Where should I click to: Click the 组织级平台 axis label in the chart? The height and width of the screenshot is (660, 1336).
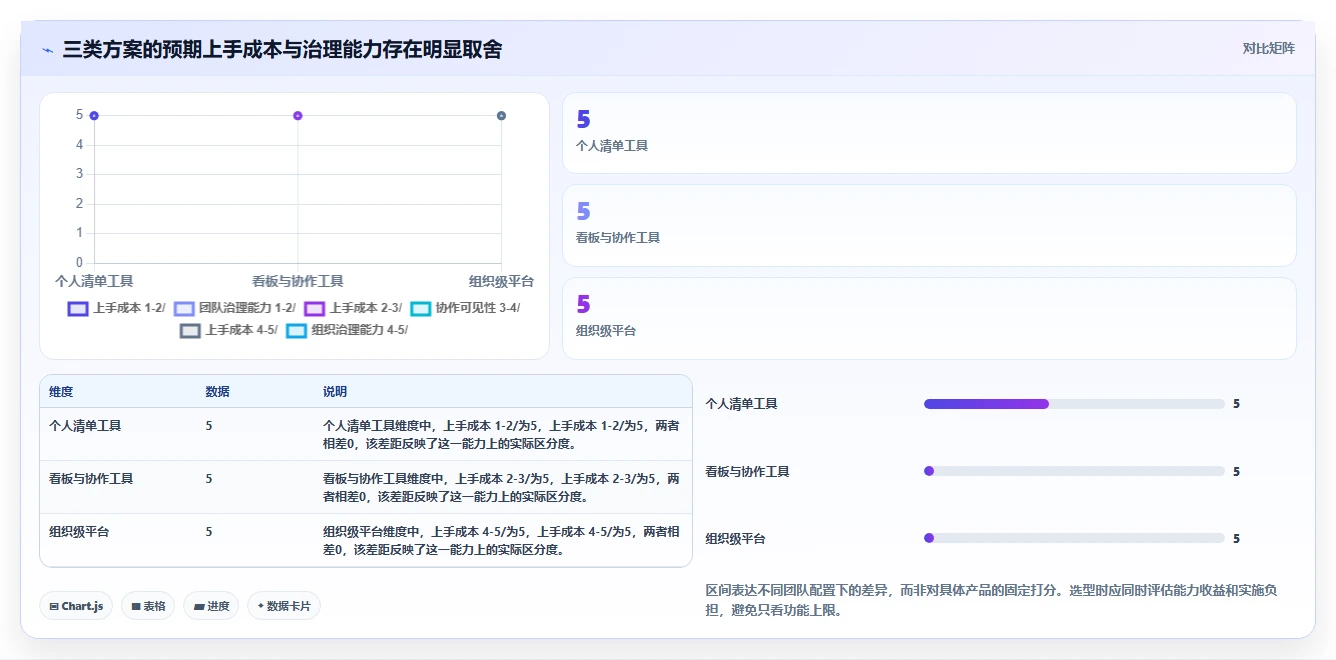(x=501, y=282)
